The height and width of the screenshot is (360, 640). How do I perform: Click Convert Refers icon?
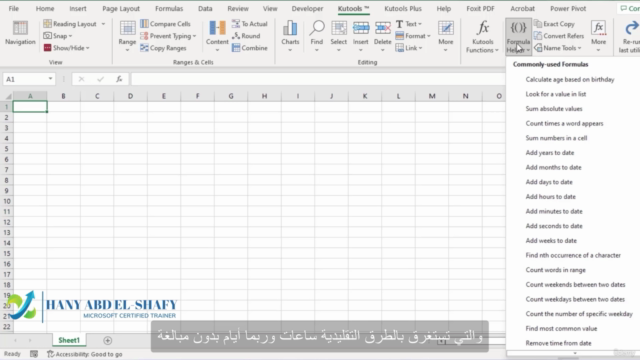click(538, 36)
